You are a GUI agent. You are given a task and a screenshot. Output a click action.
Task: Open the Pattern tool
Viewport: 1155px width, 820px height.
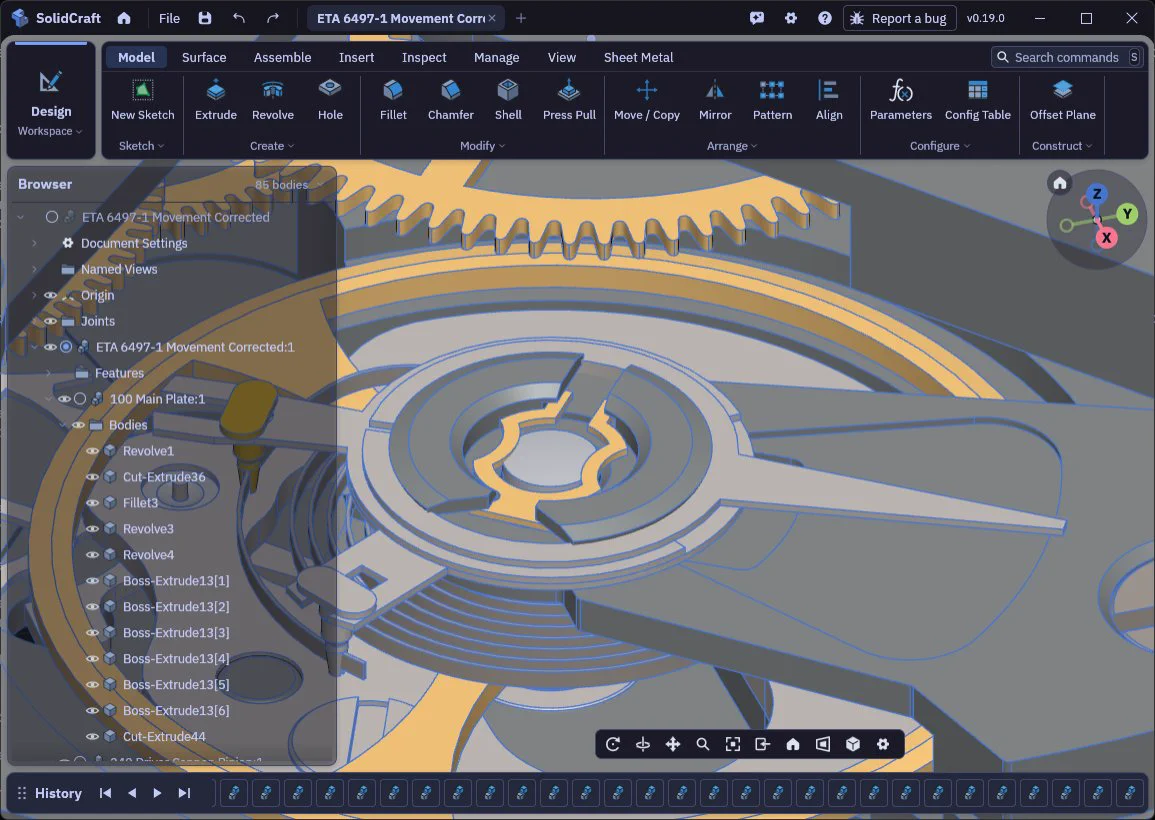tap(773, 100)
